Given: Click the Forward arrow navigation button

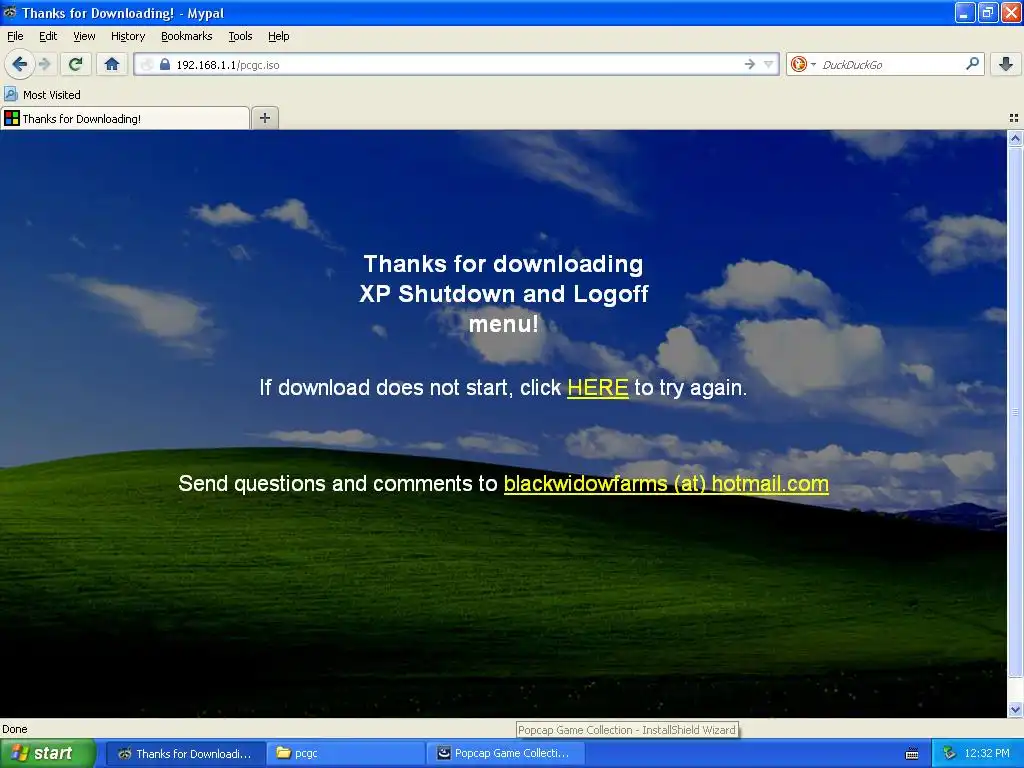Looking at the screenshot, I should (44, 64).
